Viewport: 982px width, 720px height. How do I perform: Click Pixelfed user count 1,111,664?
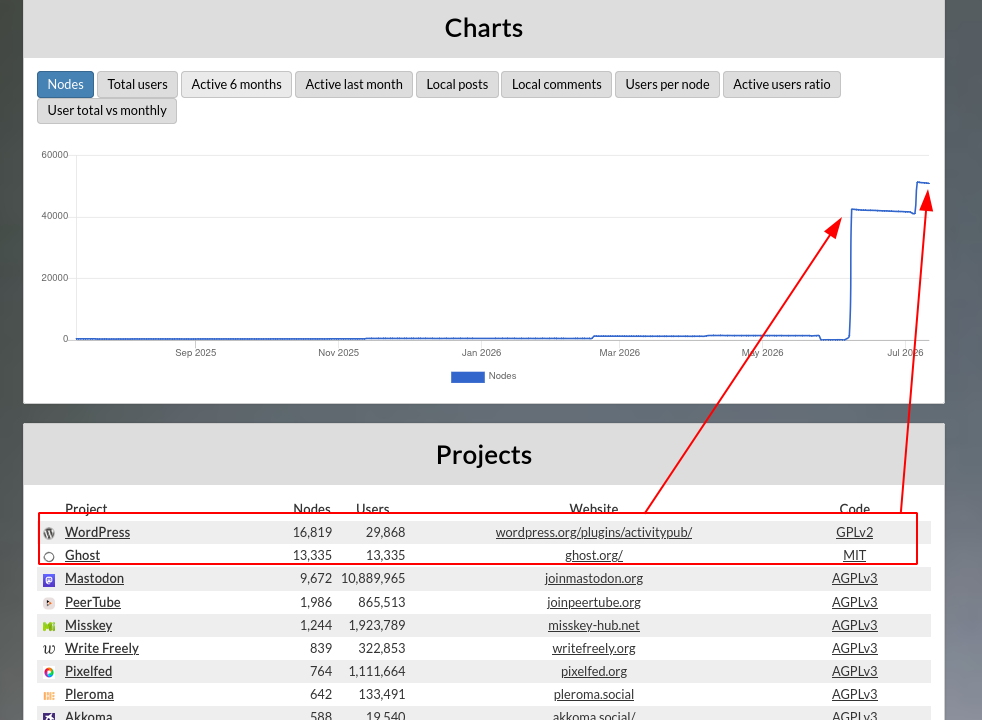tap(377, 672)
